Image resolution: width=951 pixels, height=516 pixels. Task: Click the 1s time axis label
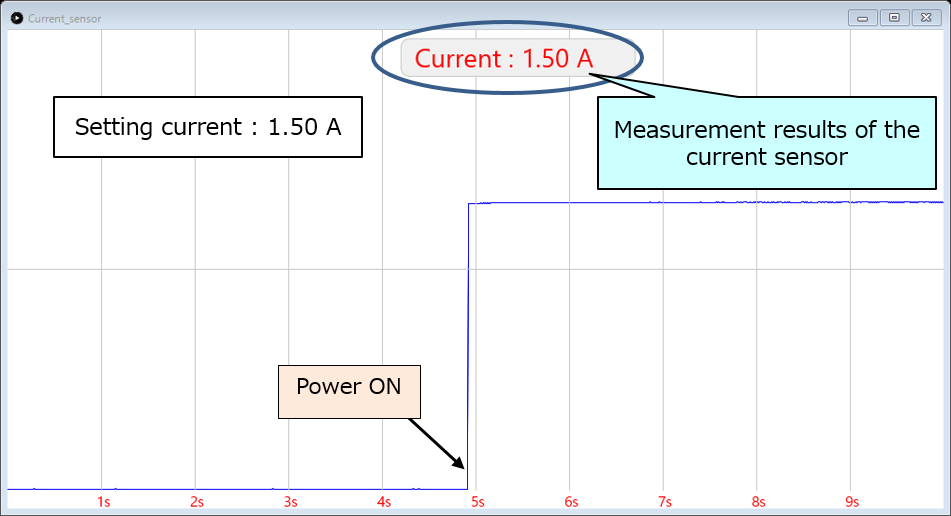pyautogui.click(x=104, y=501)
